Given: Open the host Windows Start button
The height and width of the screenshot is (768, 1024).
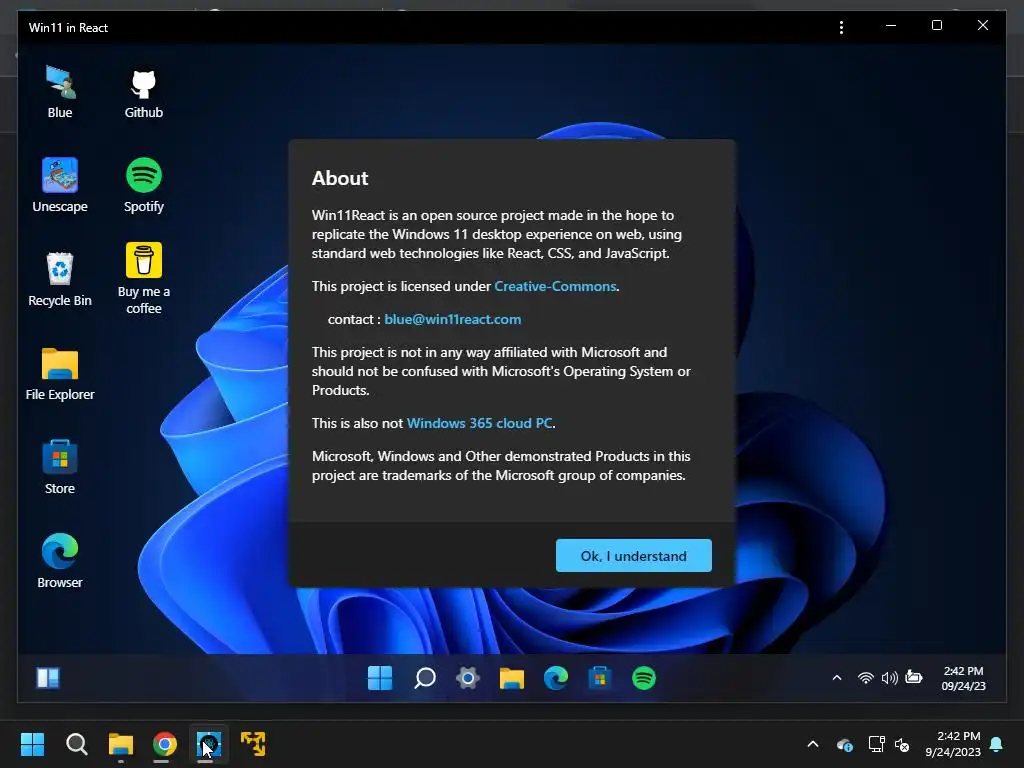Looking at the screenshot, I should pyautogui.click(x=32, y=744).
